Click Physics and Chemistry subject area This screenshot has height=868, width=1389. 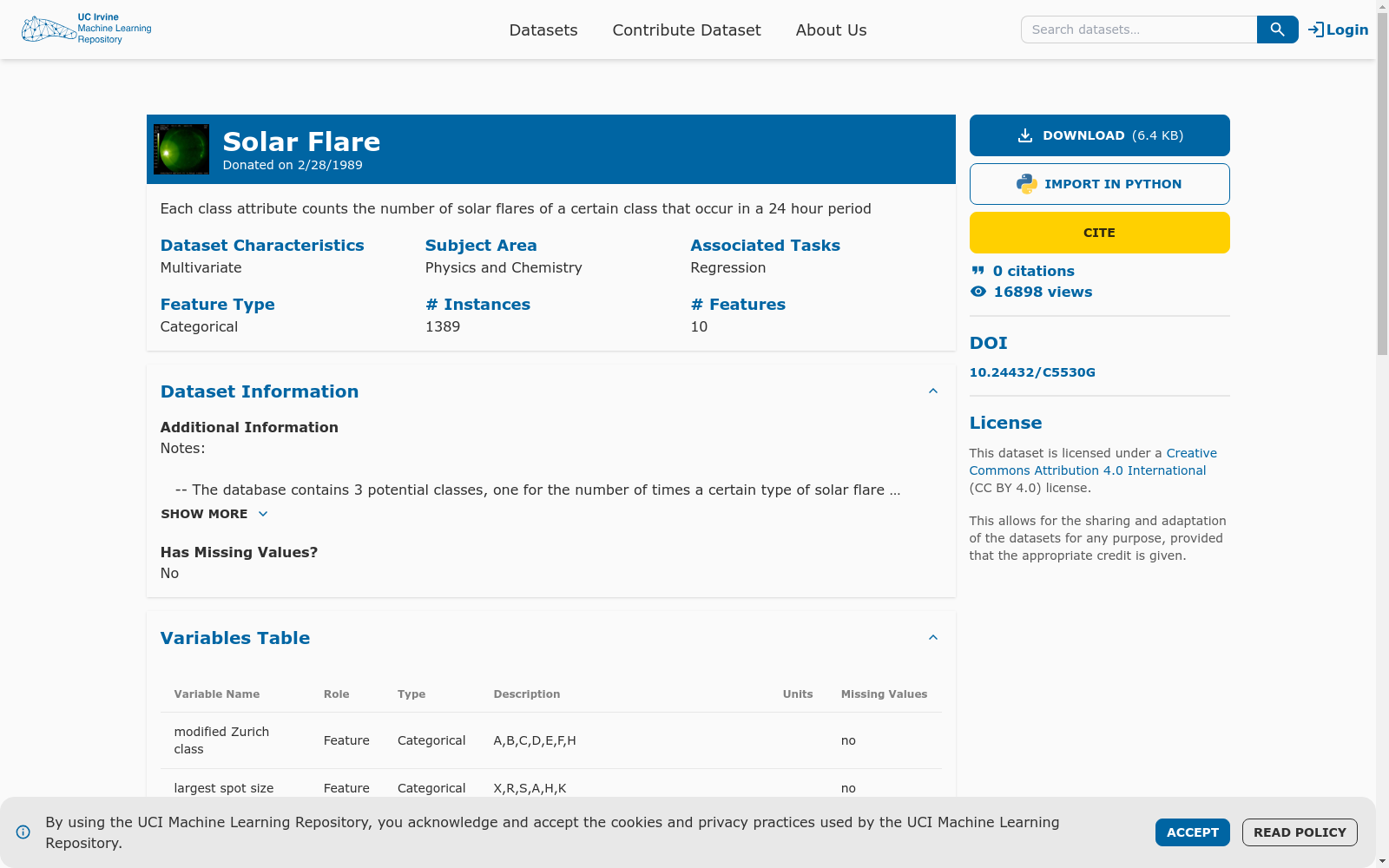504,268
